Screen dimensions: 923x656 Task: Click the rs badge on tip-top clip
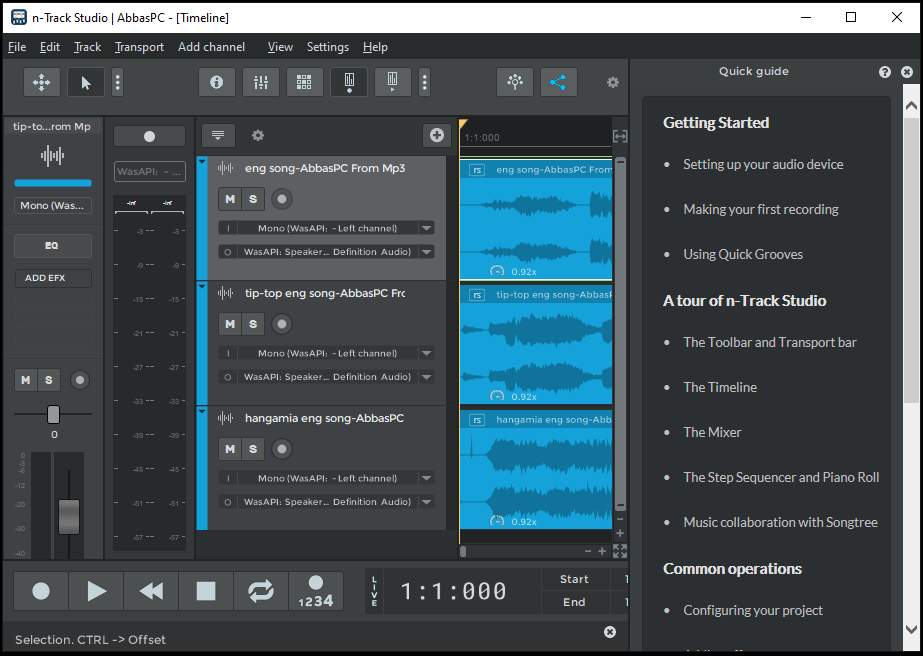click(x=477, y=295)
